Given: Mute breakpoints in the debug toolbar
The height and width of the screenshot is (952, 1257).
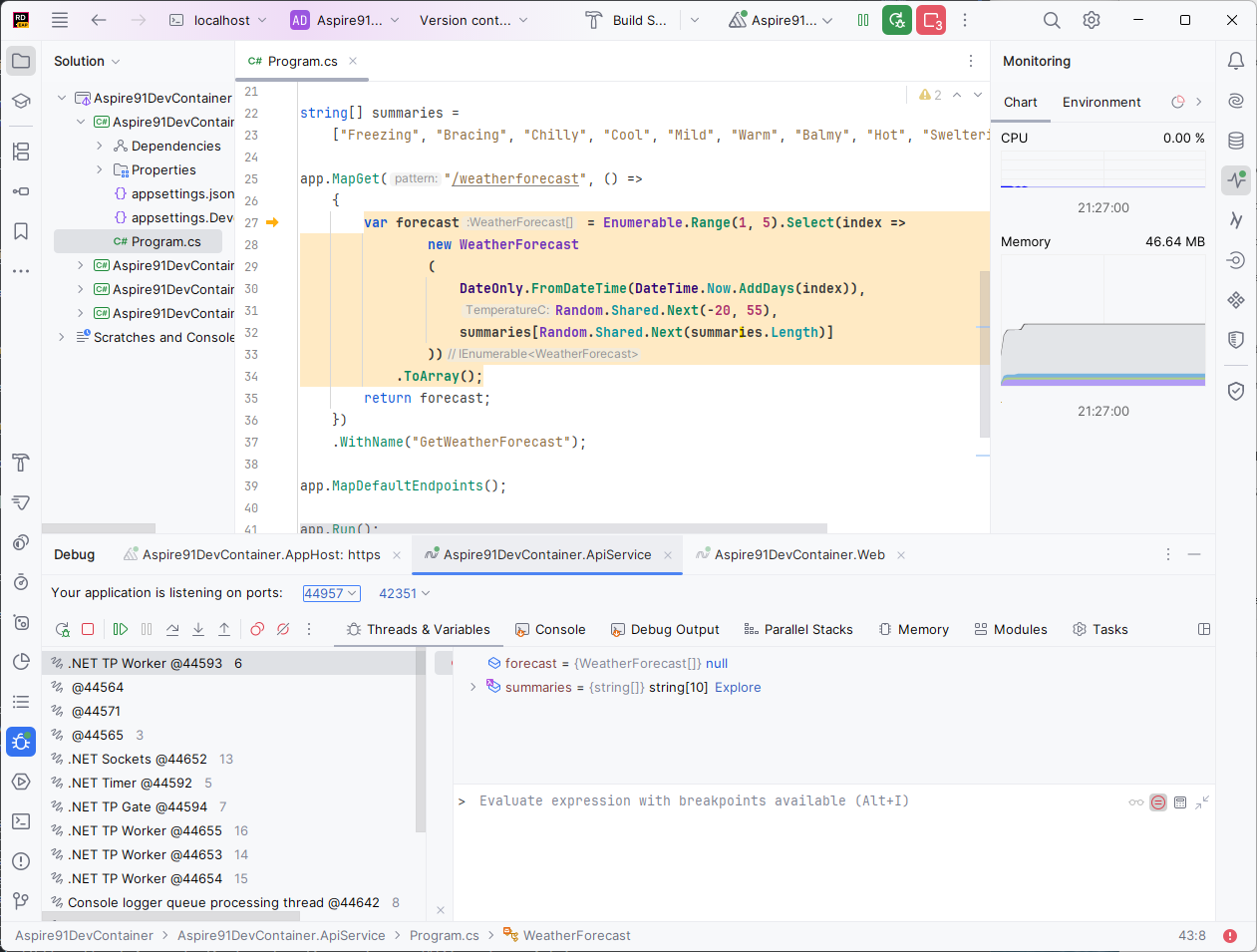Looking at the screenshot, I should (283, 629).
